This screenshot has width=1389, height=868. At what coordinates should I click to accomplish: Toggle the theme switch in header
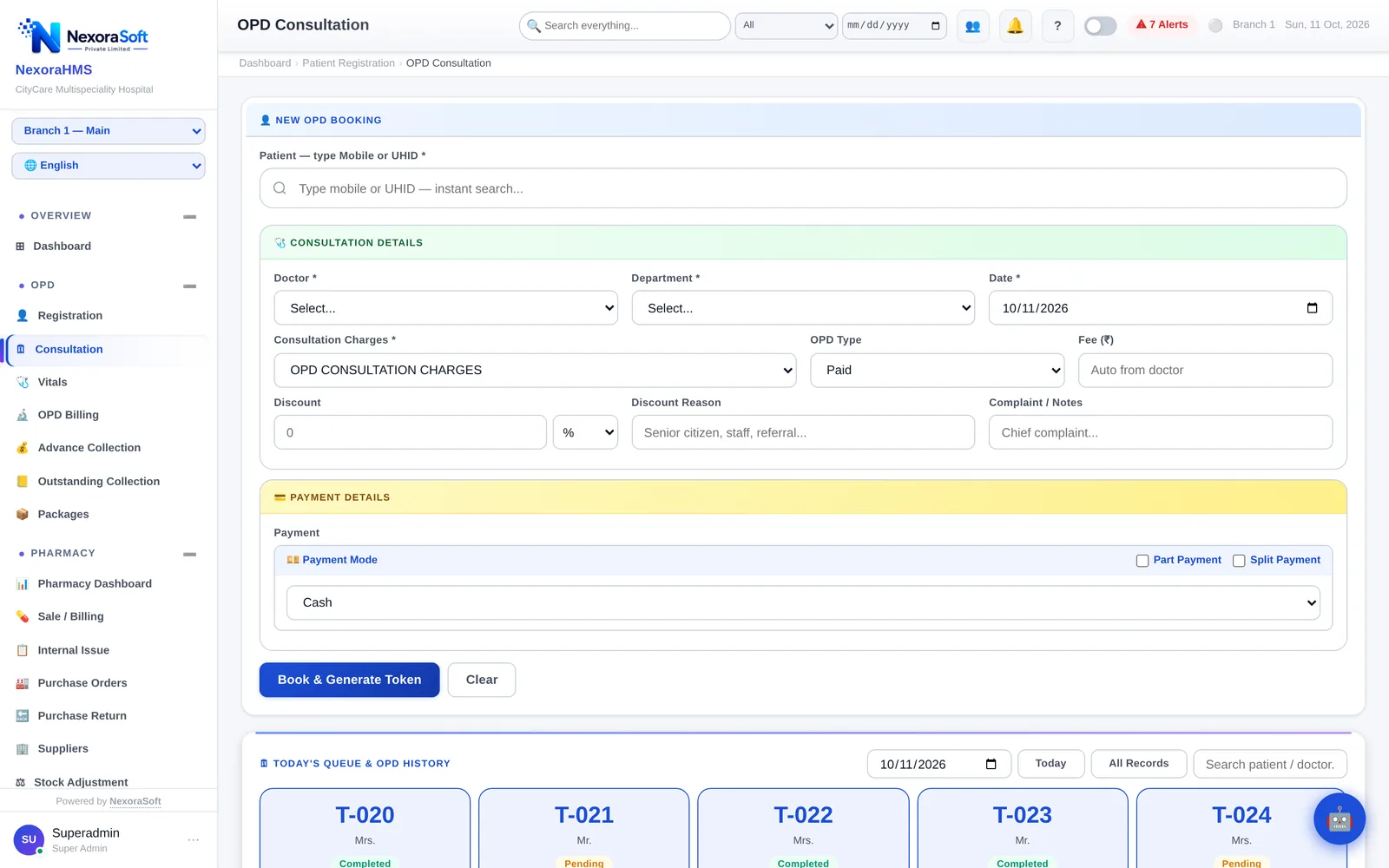1100,26
